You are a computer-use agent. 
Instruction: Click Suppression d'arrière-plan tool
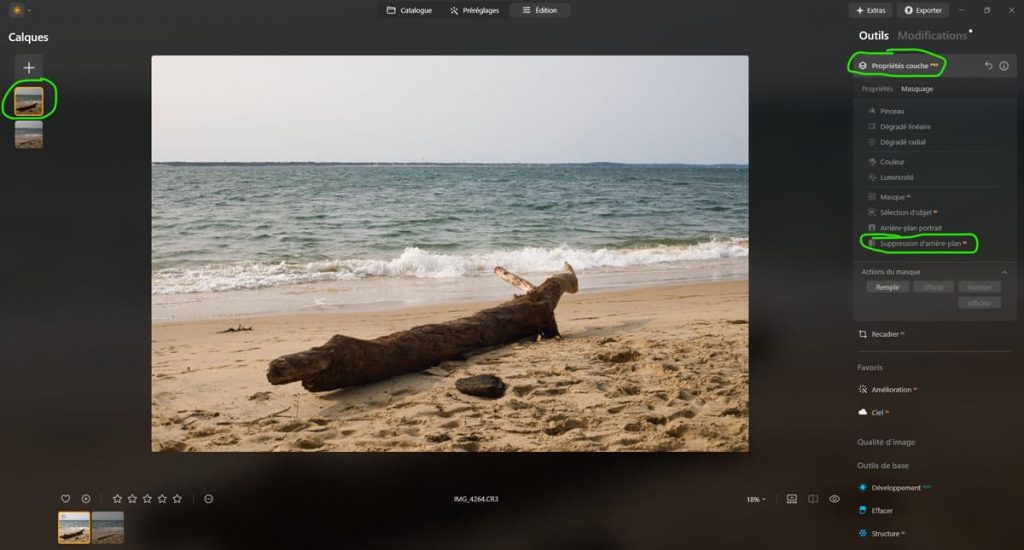(x=920, y=243)
